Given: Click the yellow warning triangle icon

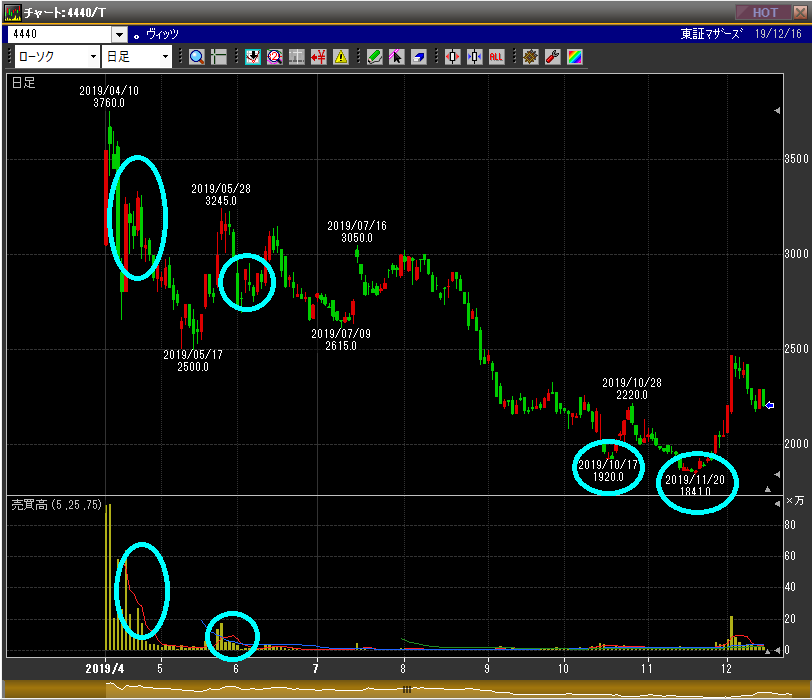Looking at the screenshot, I should click(x=341, y=57).
